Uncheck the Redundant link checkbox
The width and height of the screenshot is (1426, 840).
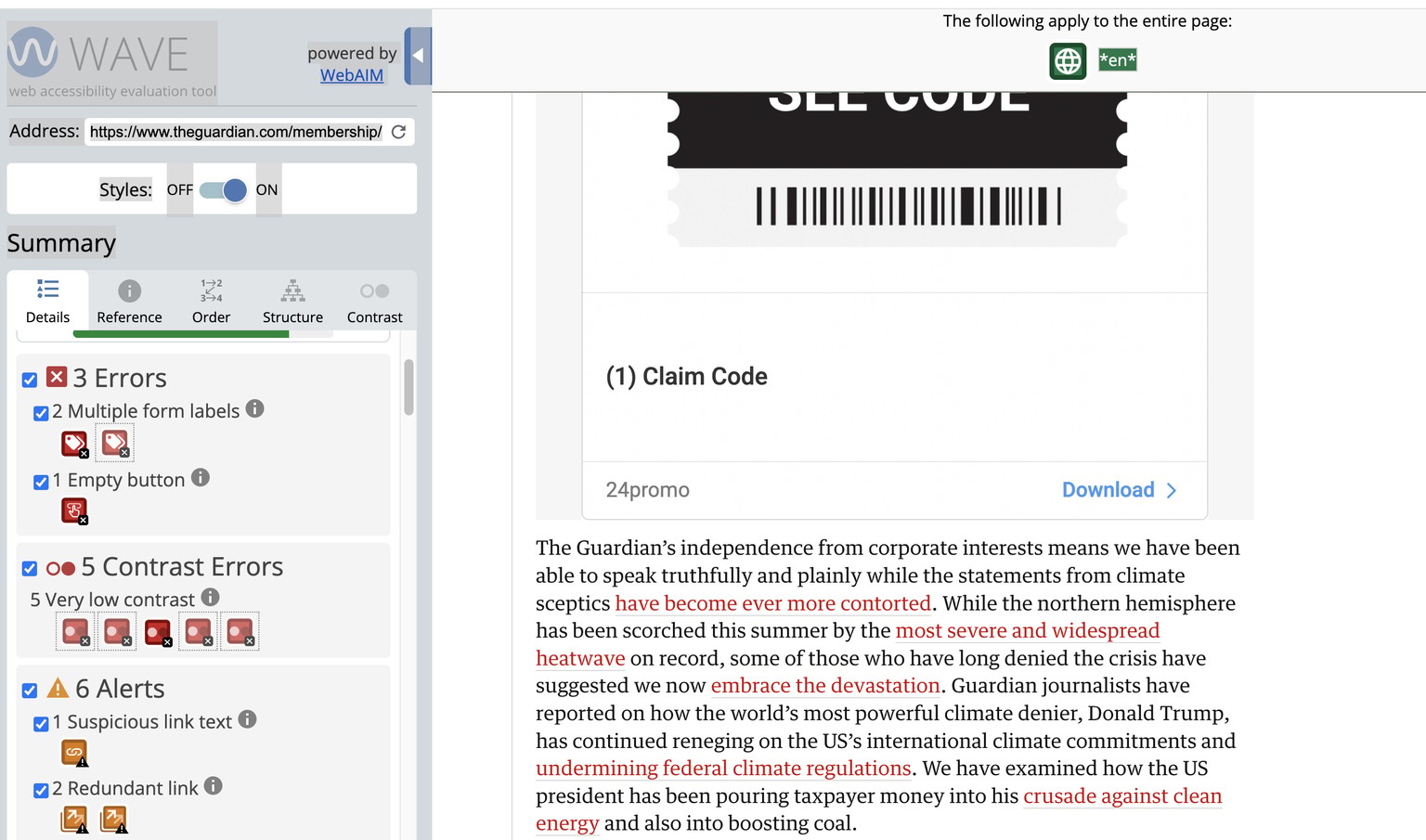[41, 791]
